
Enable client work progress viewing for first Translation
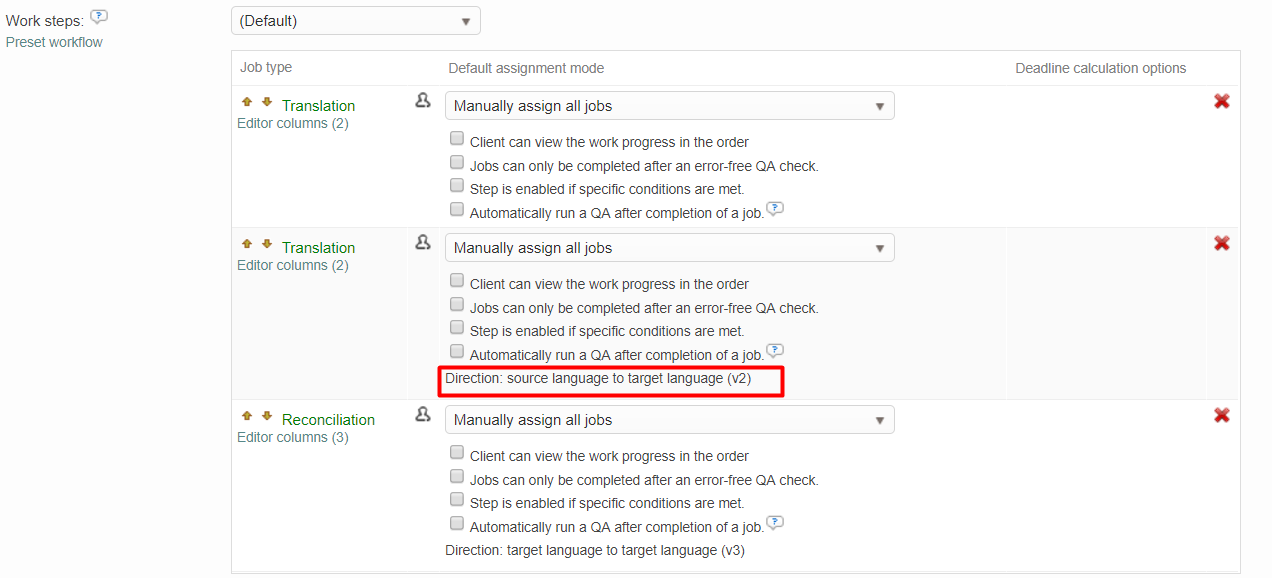[x=457, y=137]
